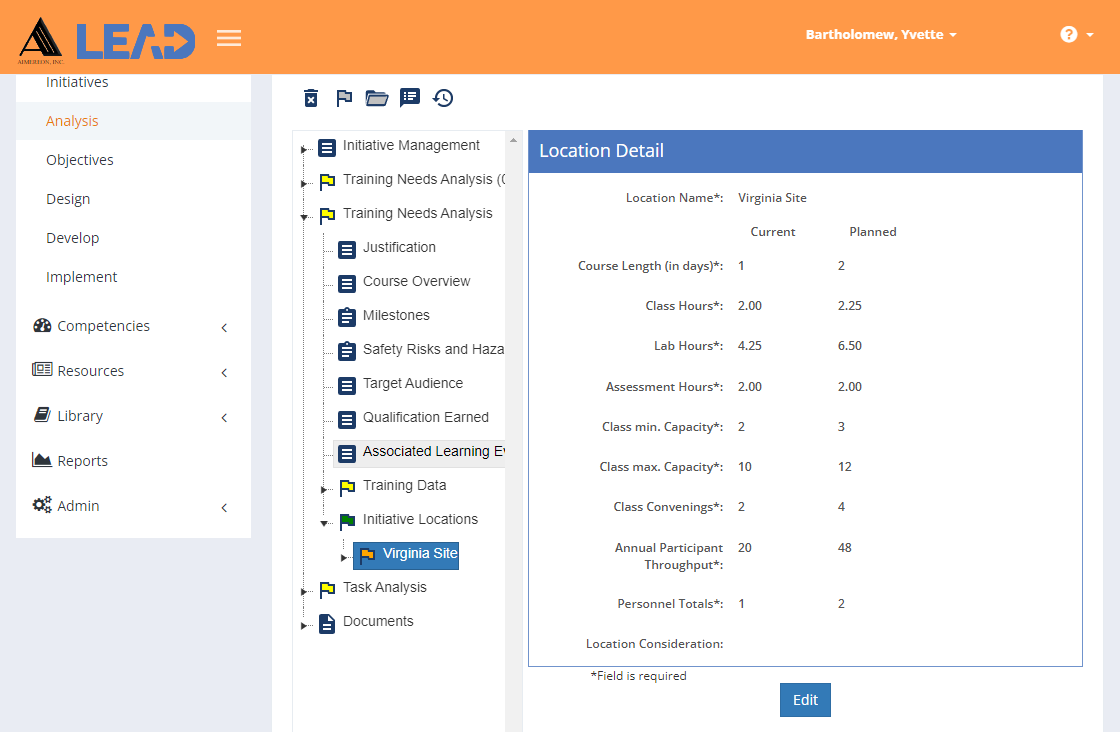This screenshot has height=732, width=1120.
Task: Select the Milestones tree item
Action: [x=396, y=315]
